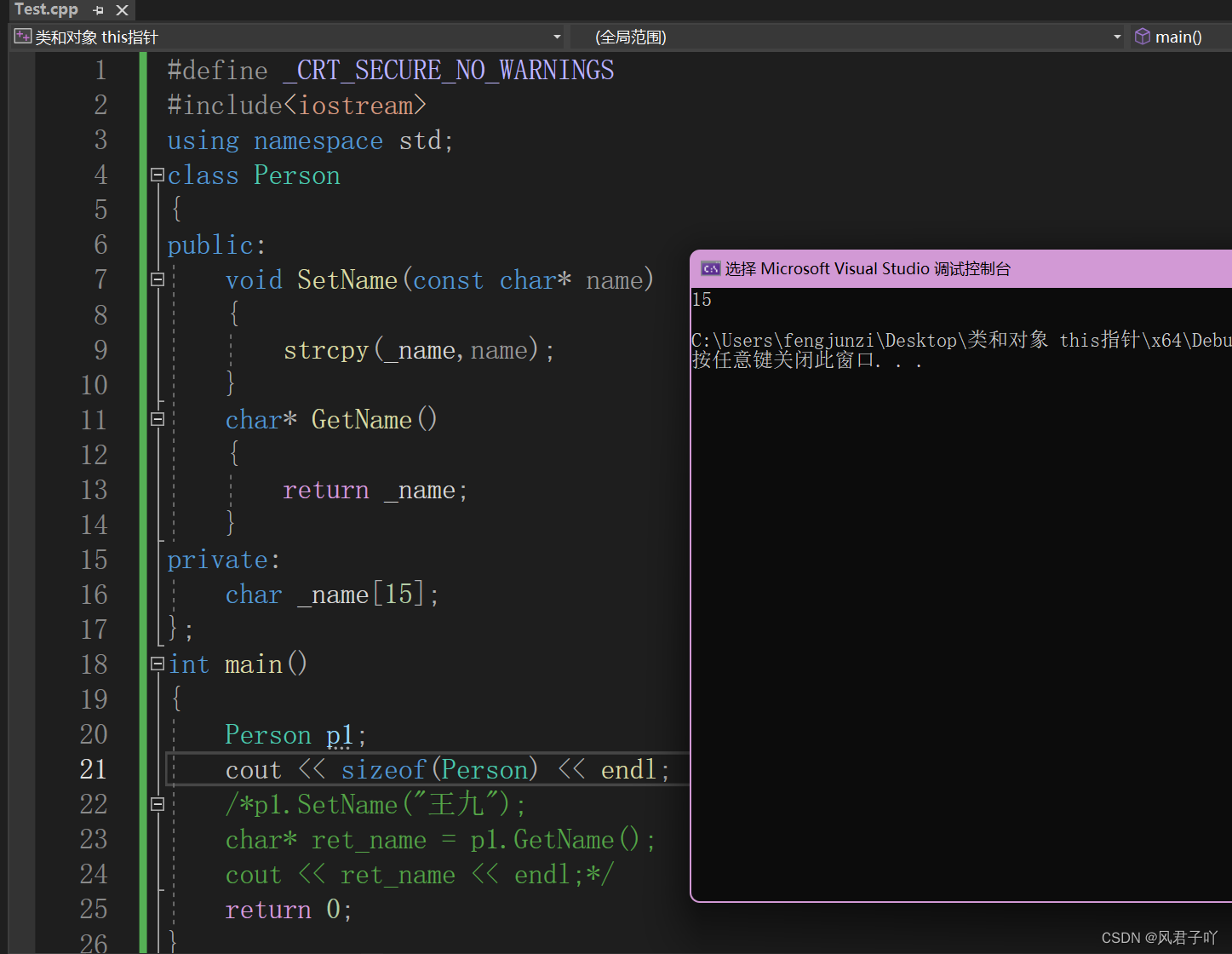1232x954 pixels.
Task: Click on '_CRT_SECURE_NO_WARNINGS' macro text
Action: (x=449, y=71)
